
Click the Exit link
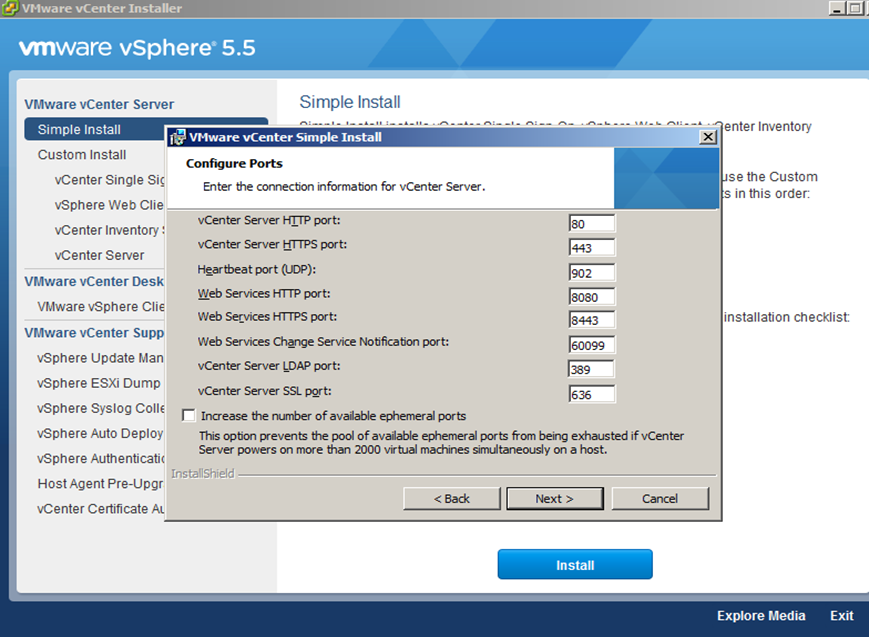842,616
